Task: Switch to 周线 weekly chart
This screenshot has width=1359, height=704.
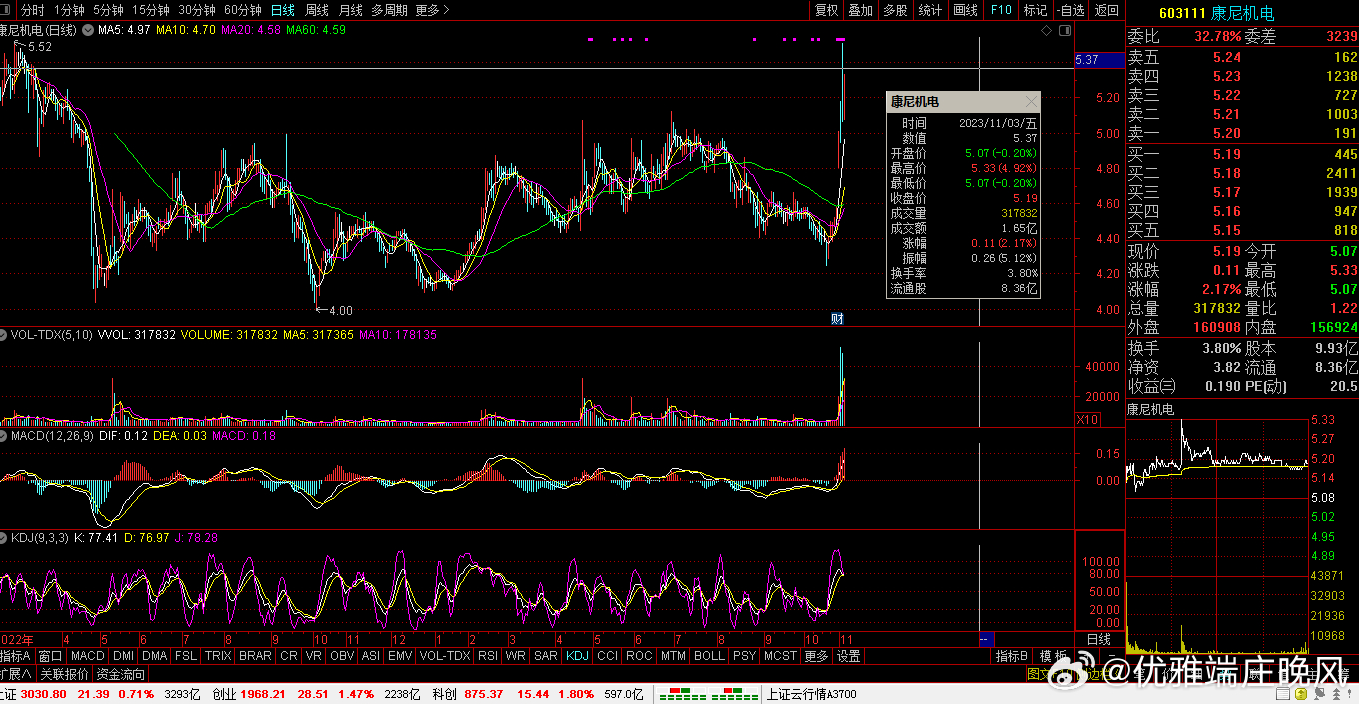Action: [x=317, y=10]
